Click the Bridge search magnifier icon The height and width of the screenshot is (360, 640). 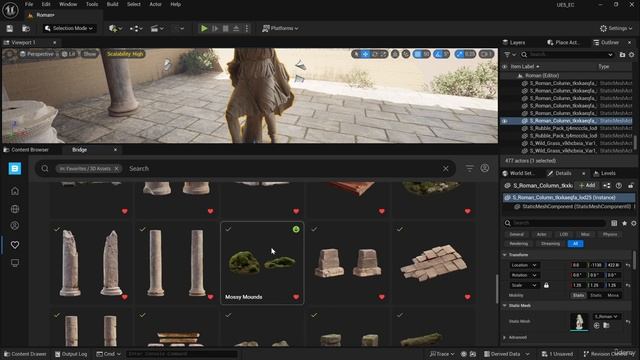[x=45, y=169]
